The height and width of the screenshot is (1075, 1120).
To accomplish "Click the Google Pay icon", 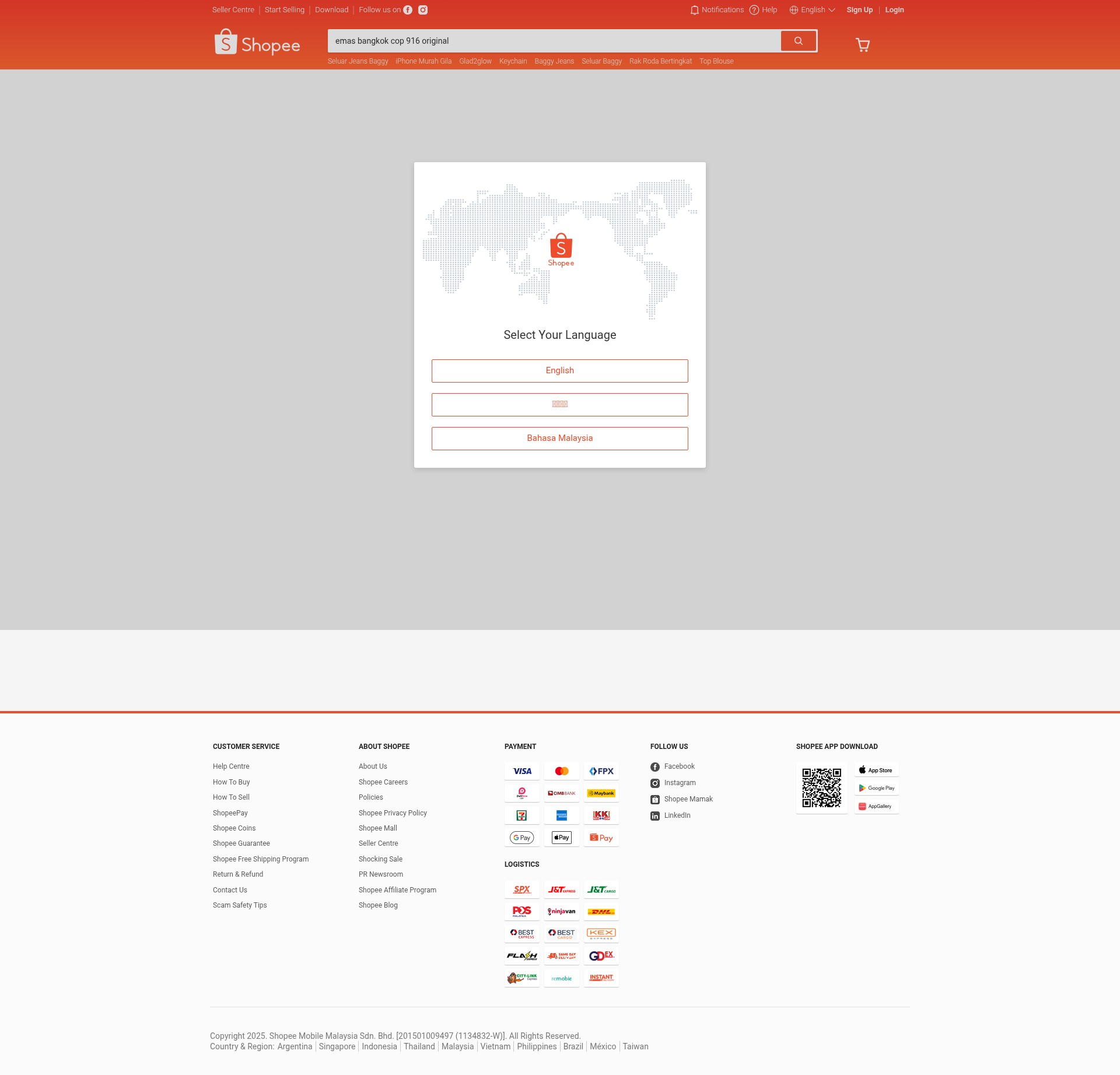I will click(522, 838).
